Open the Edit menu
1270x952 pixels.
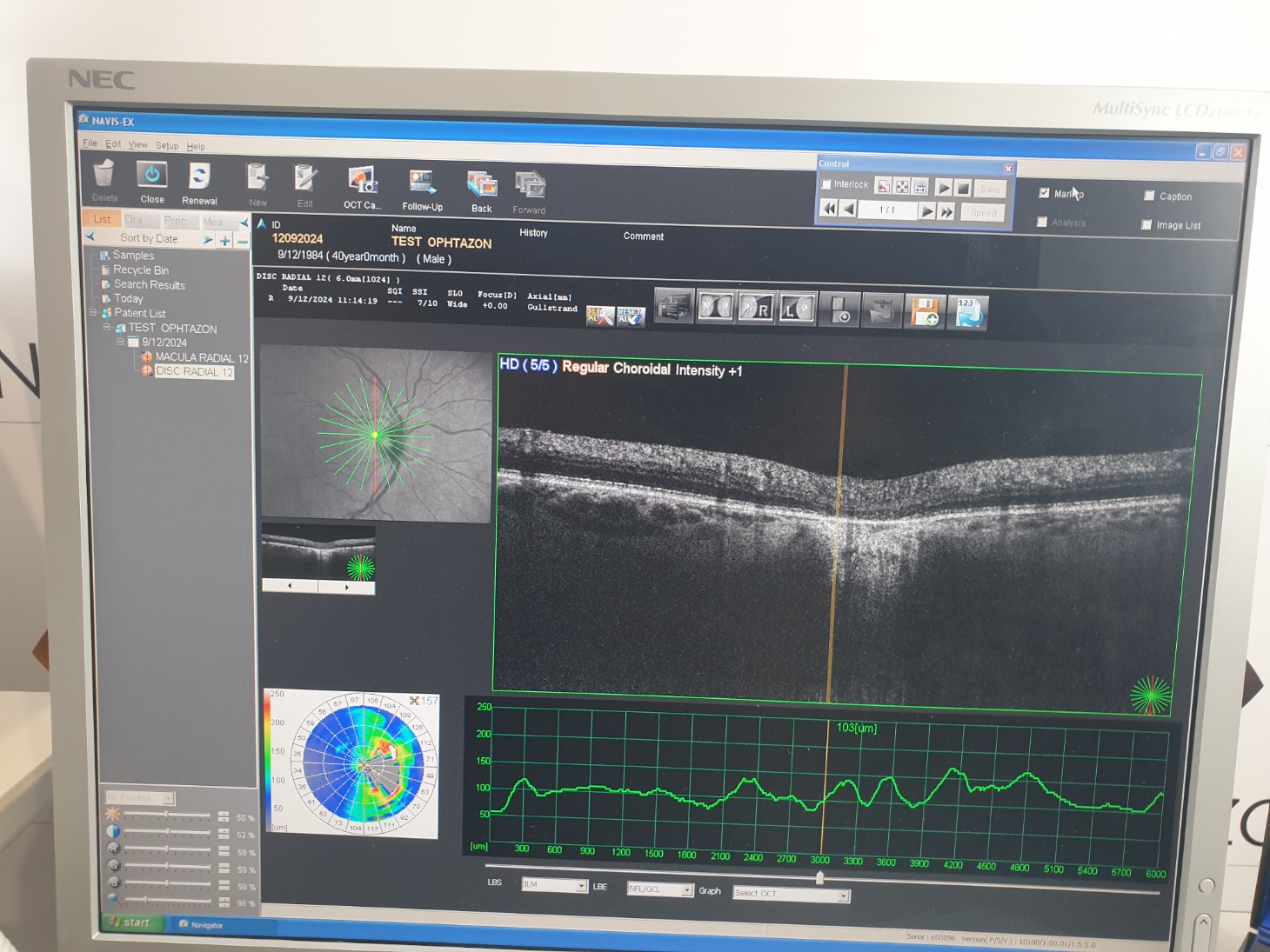click(x=113, y=143)
